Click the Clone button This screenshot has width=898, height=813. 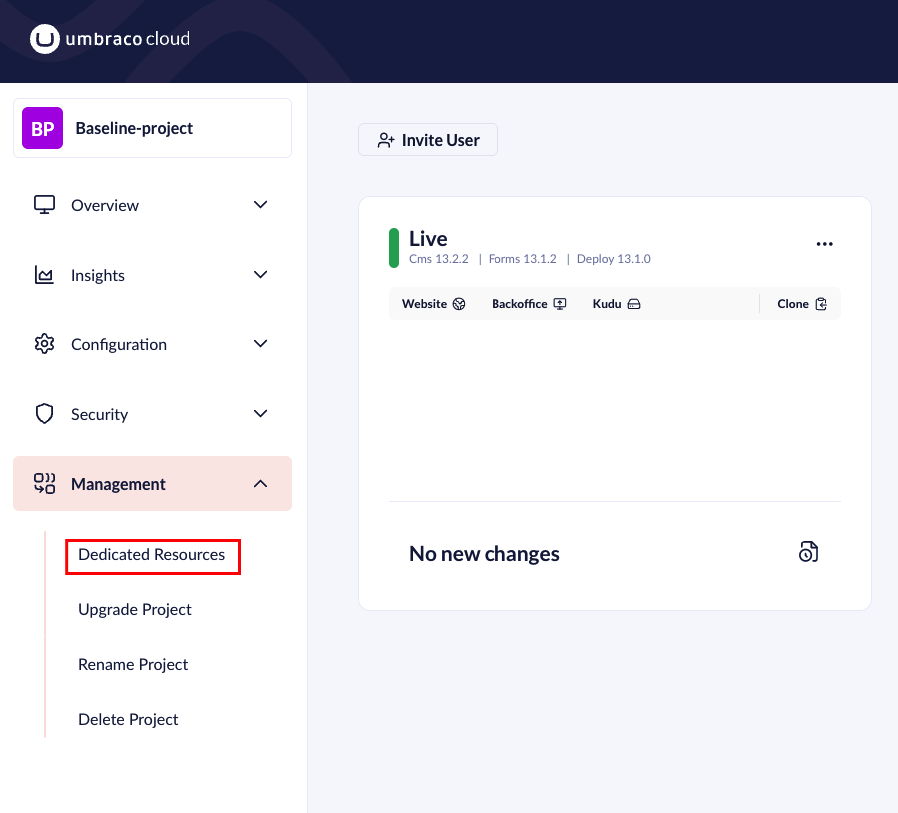click(802, 304)
